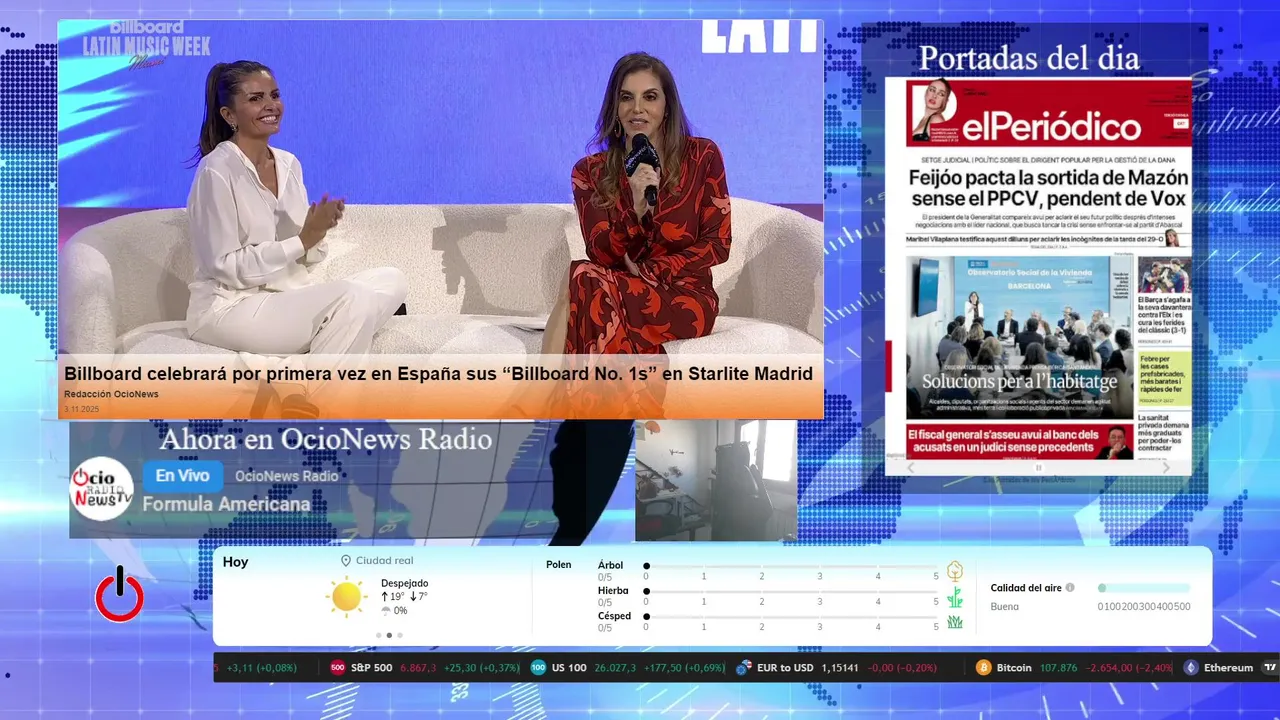The image size is (1280, 720).
Task: Select the third weather page dot
Action: (400, 635)
